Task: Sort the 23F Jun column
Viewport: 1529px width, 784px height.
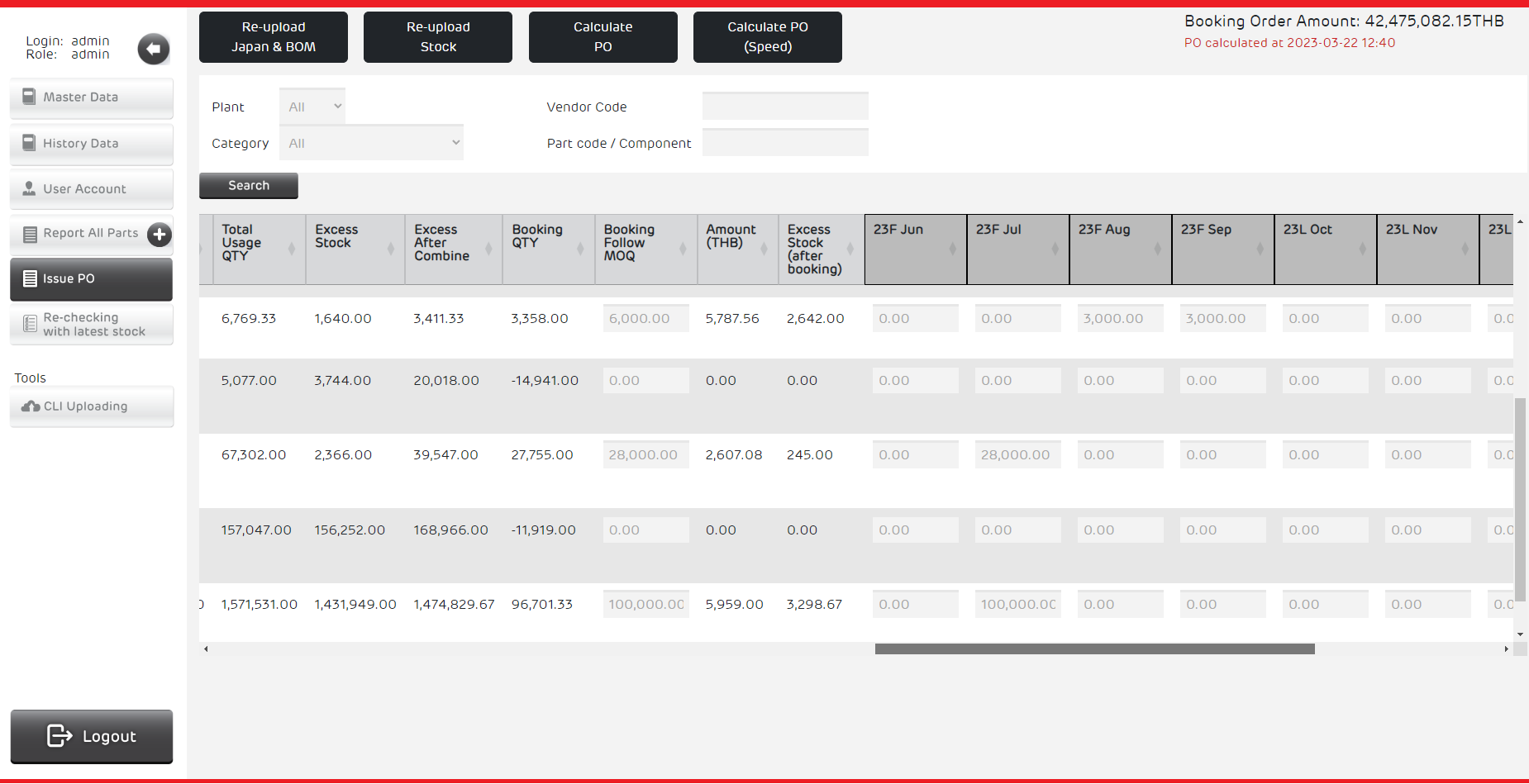Action: tap(952, 249)
